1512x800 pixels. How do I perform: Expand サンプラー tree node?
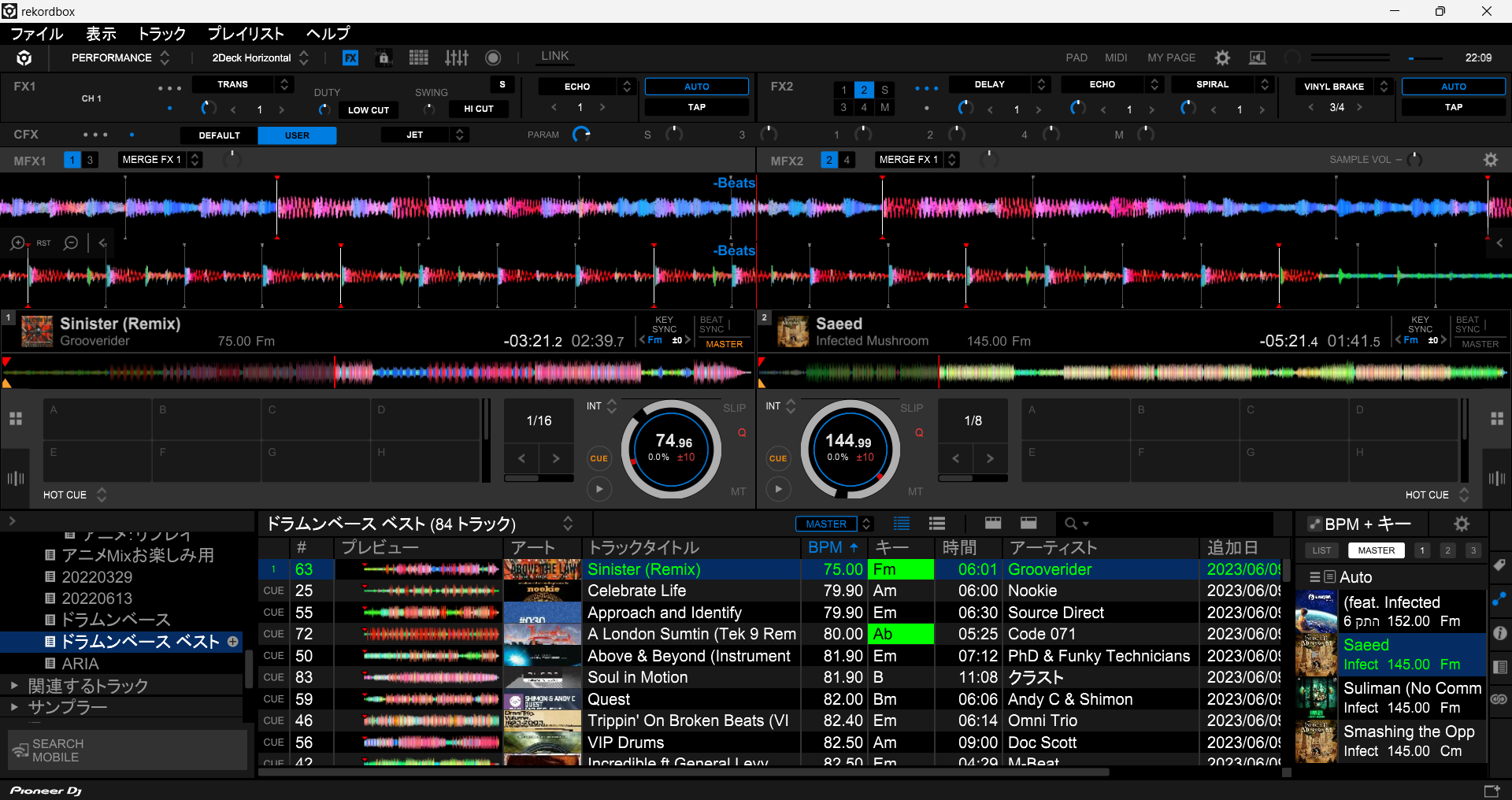[13, 707]
